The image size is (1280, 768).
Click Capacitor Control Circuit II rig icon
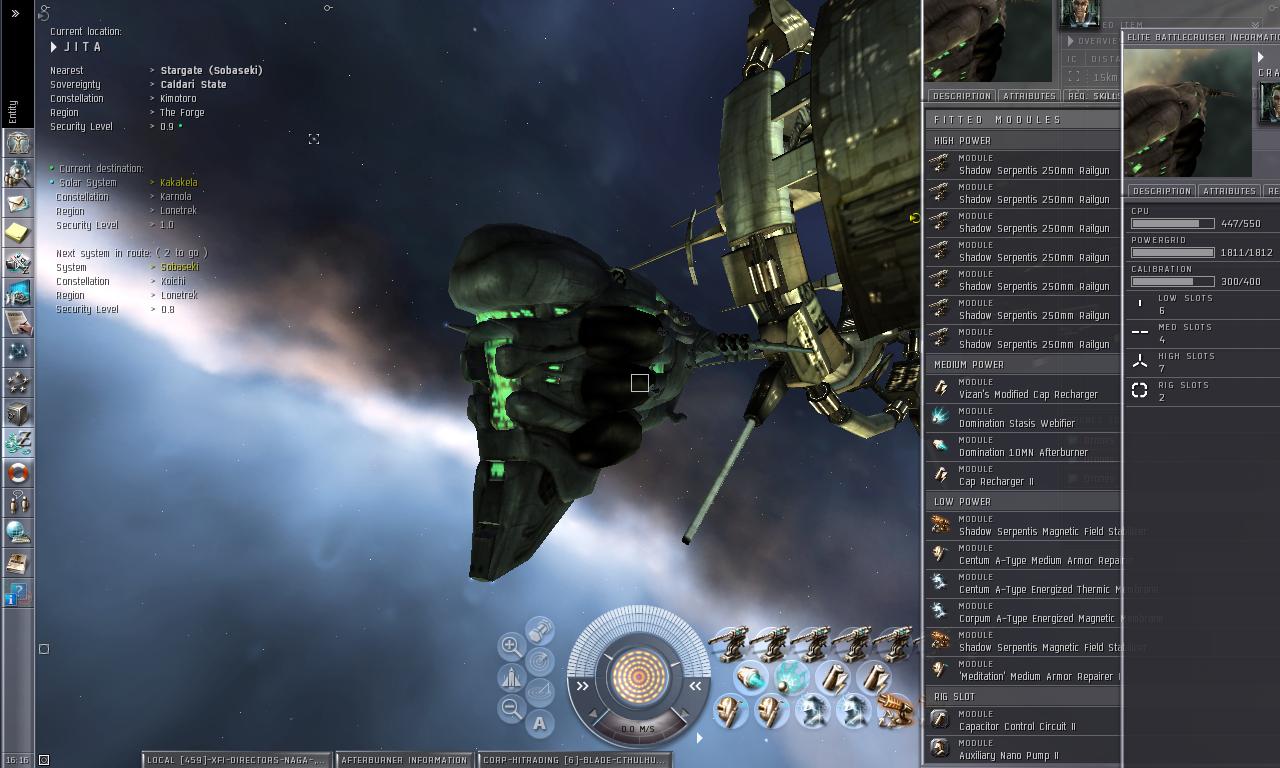940,720
